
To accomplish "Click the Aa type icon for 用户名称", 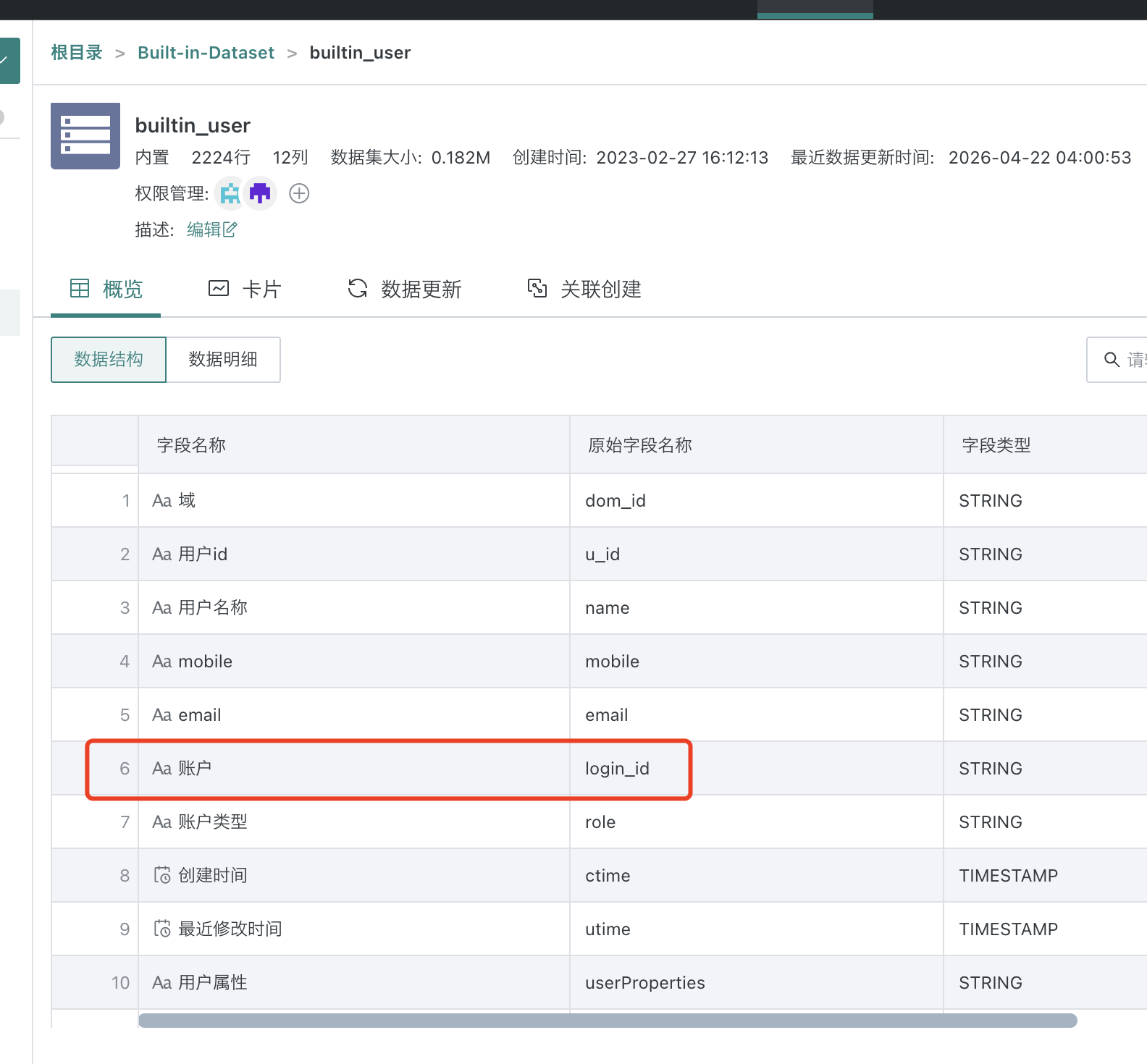I will [161, 608].
